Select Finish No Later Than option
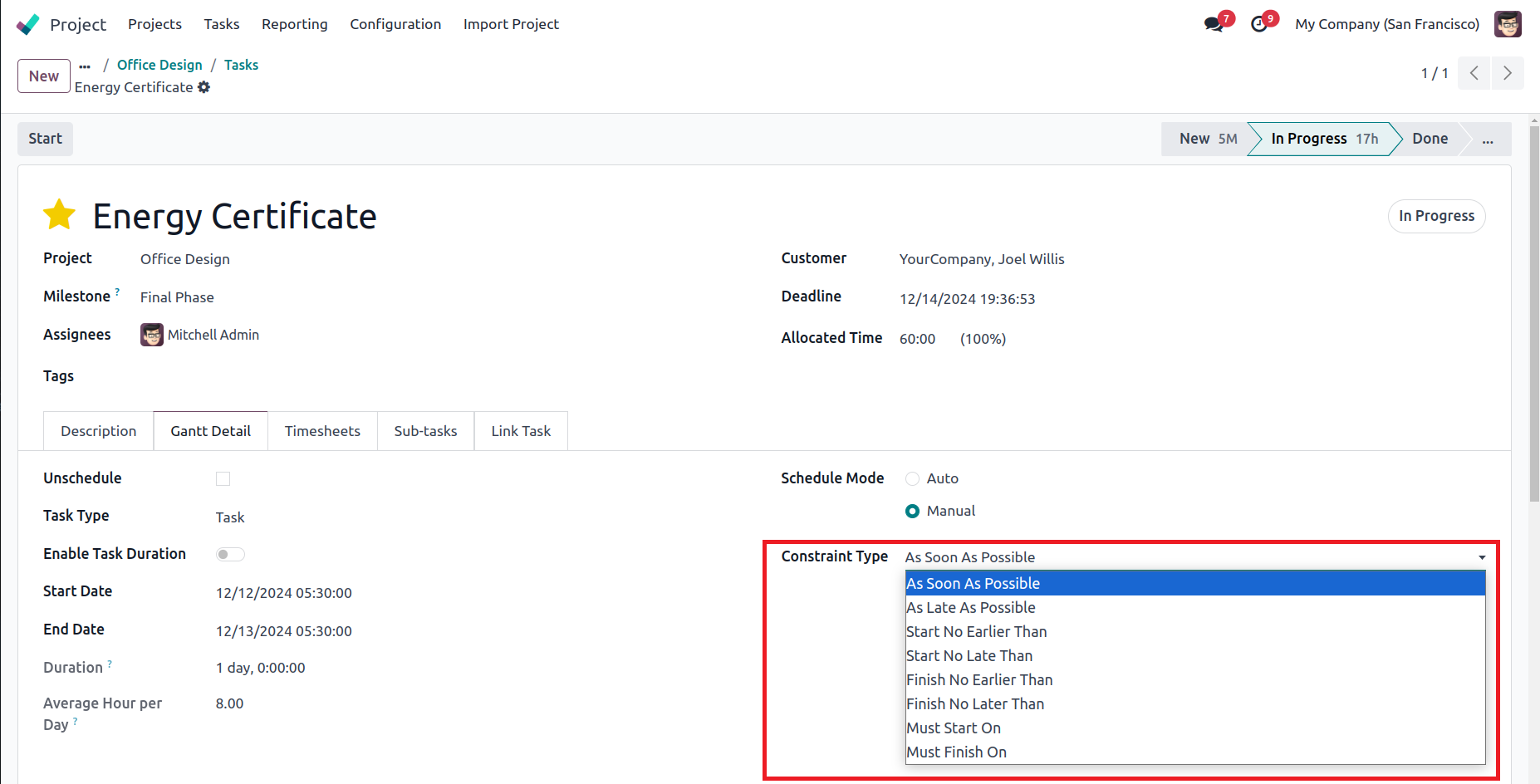The height and width of the screenshot is (784, 1540). tap(975, 703)
